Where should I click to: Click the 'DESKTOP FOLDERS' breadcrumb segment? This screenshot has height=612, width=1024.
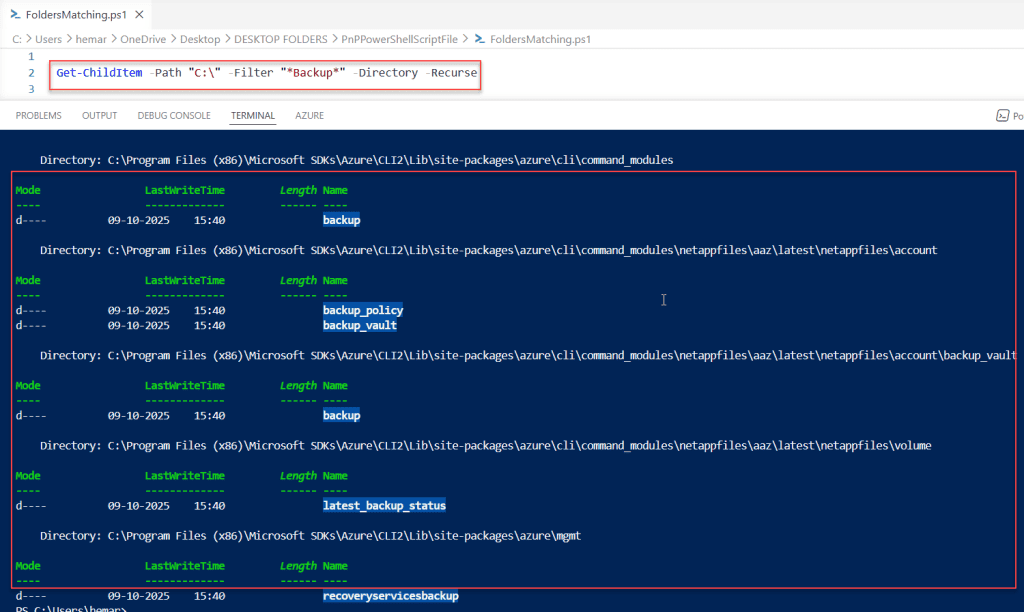(x=281, y=39)
